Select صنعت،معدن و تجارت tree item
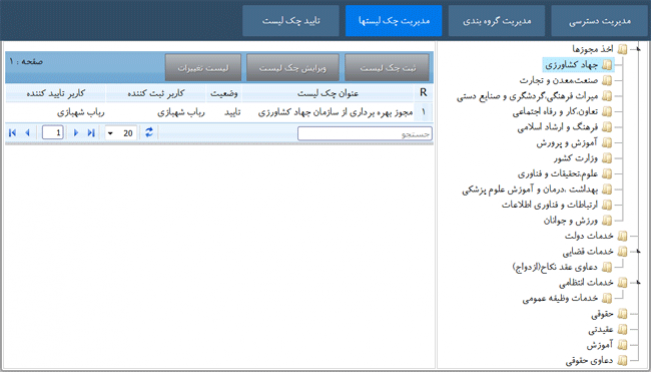Image resolution: width=651 pixels, height=372 pixels. pos(558,81)
